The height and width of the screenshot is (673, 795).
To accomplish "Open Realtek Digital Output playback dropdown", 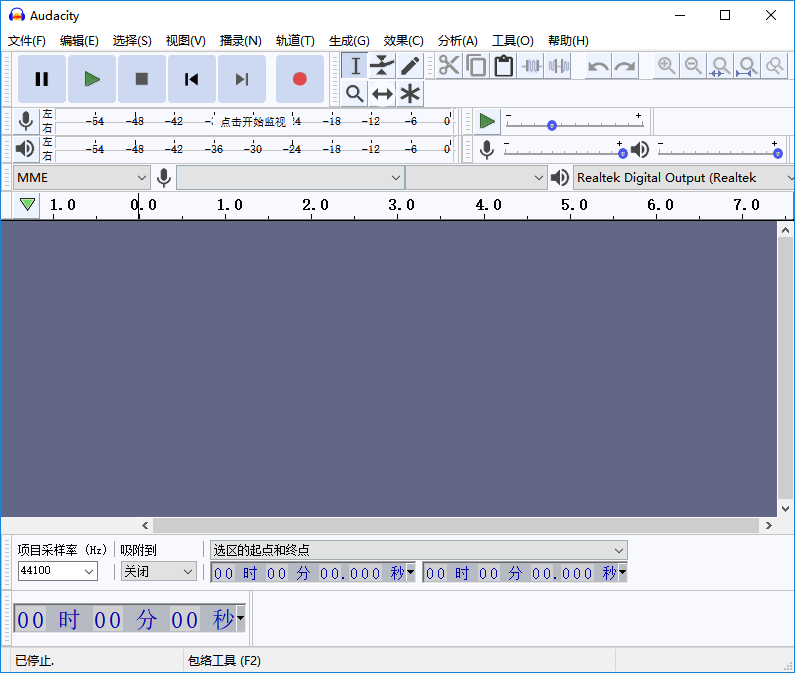I will coord(684,178).
